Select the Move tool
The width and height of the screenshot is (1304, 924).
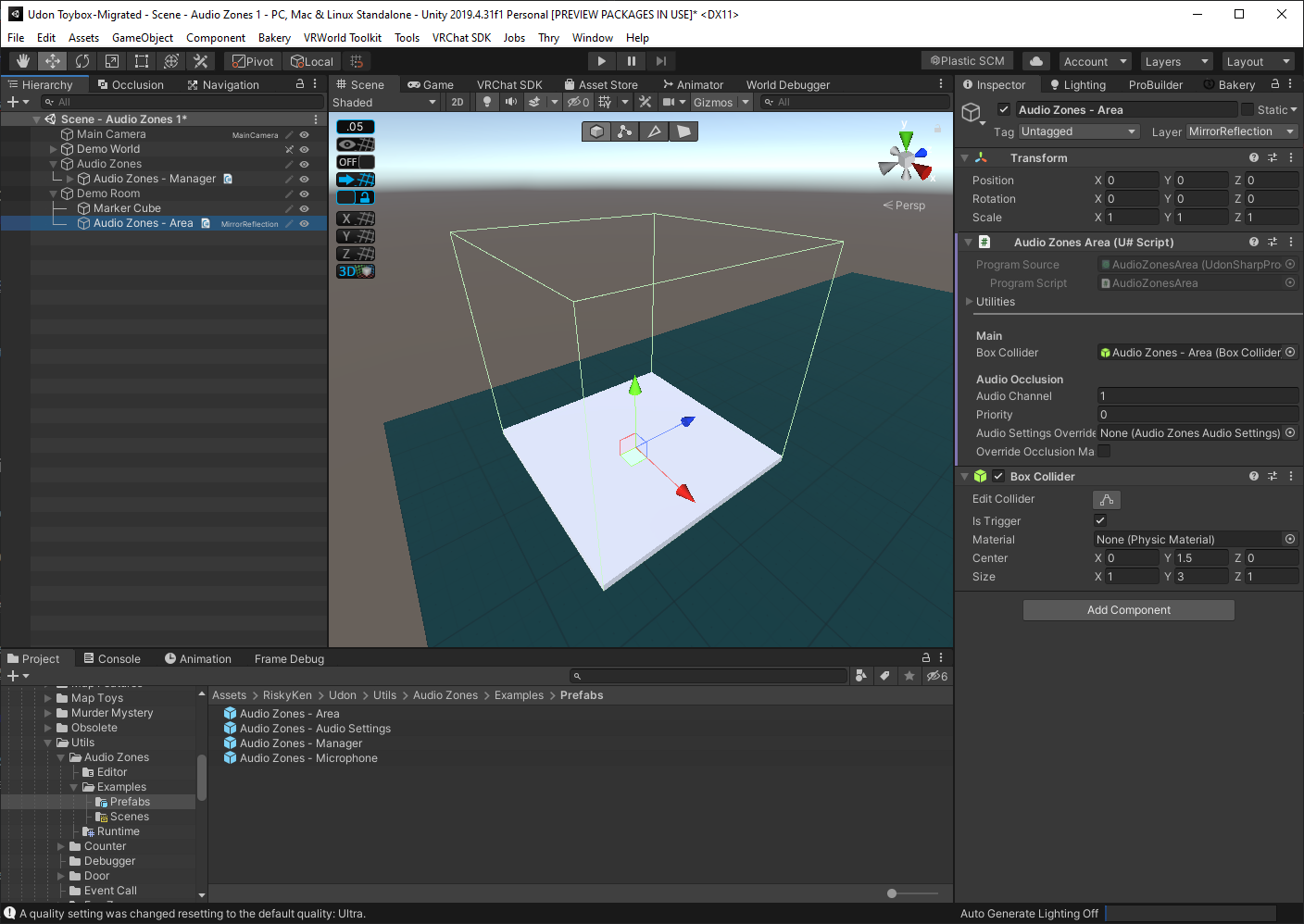pyautogui.click(x=53, y=61)
